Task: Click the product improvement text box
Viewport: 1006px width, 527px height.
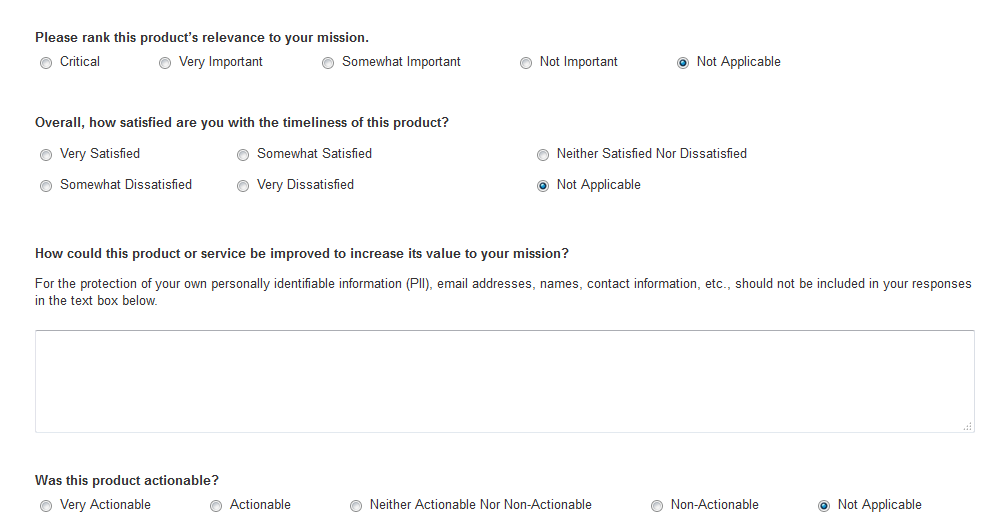Action: coord(504,381)
